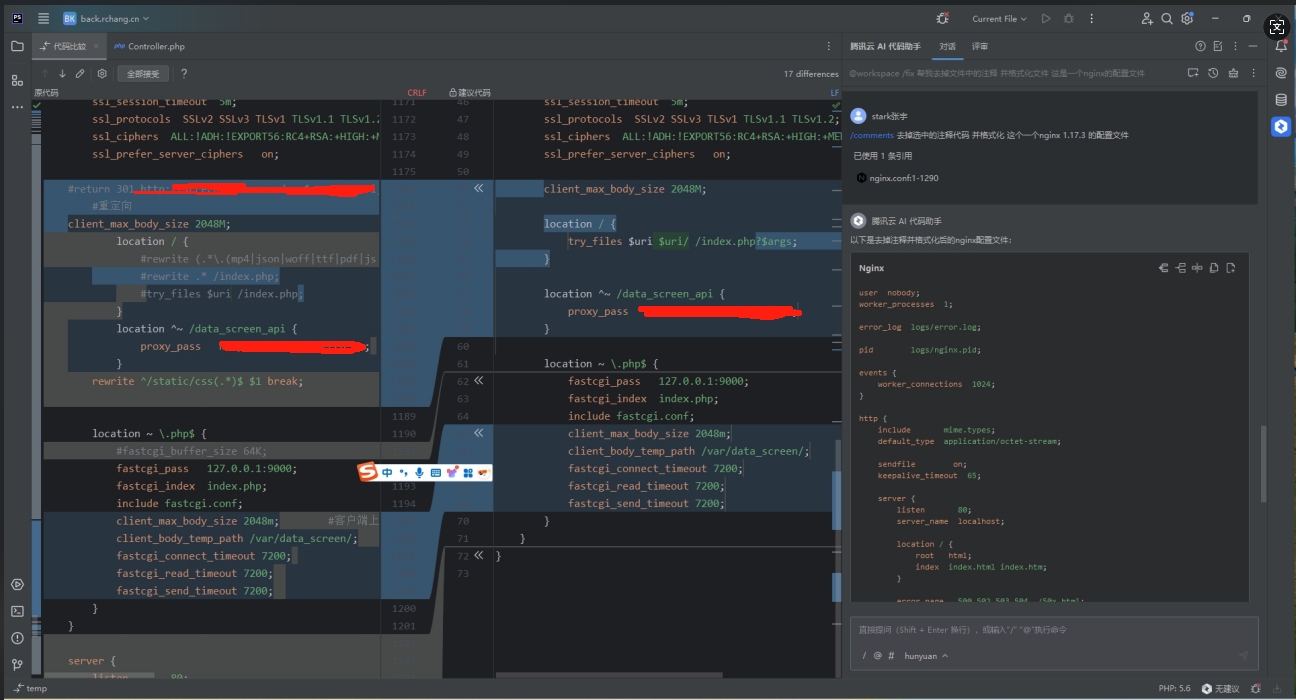This screenshot has width=1296, height=700.
Task: Close the 代码比较 tab
Action: tap(96, 46)
